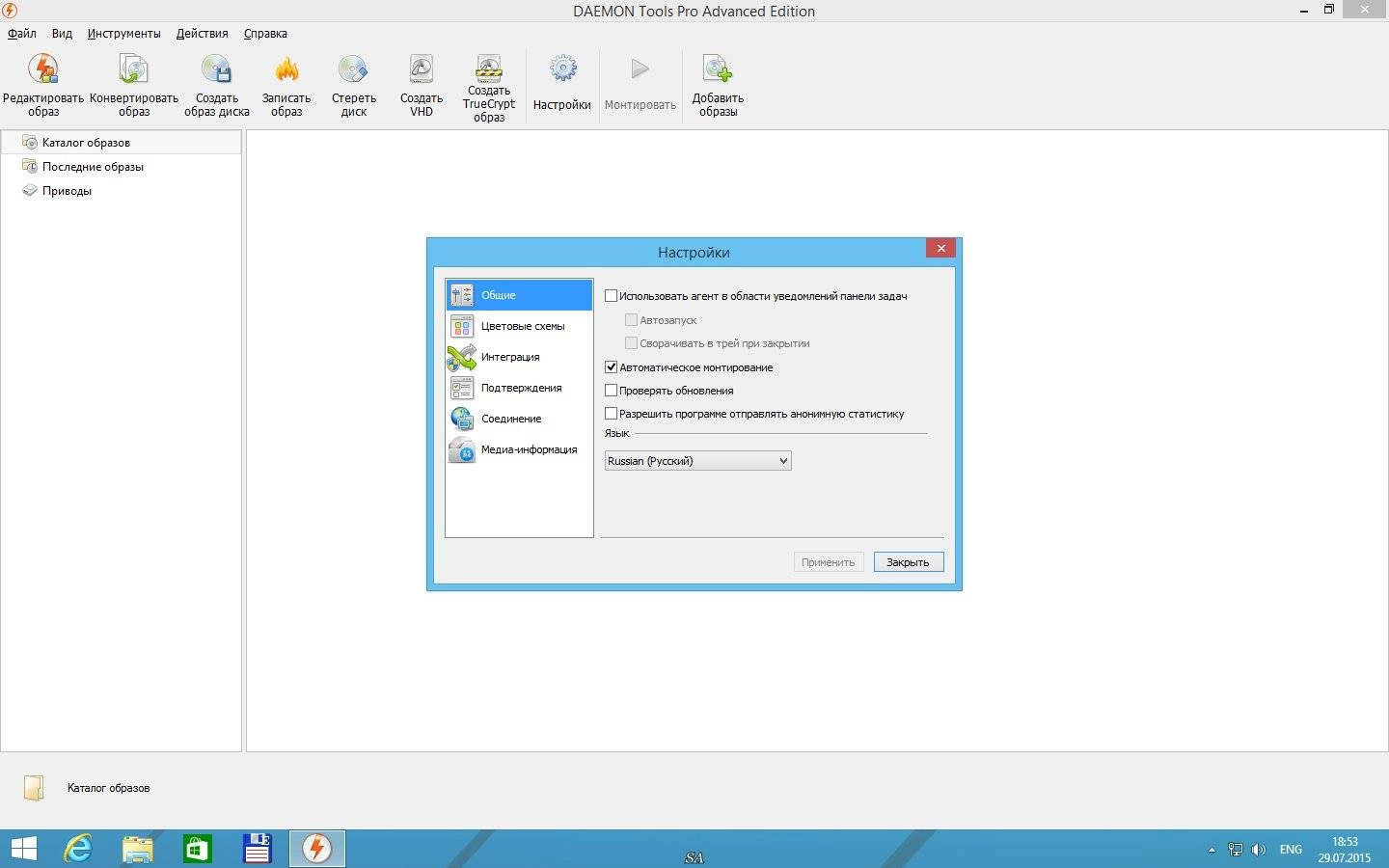Open File Explorer from taskbar
This screenshot has height=868, width=1389.
click(x=138, y=849)
